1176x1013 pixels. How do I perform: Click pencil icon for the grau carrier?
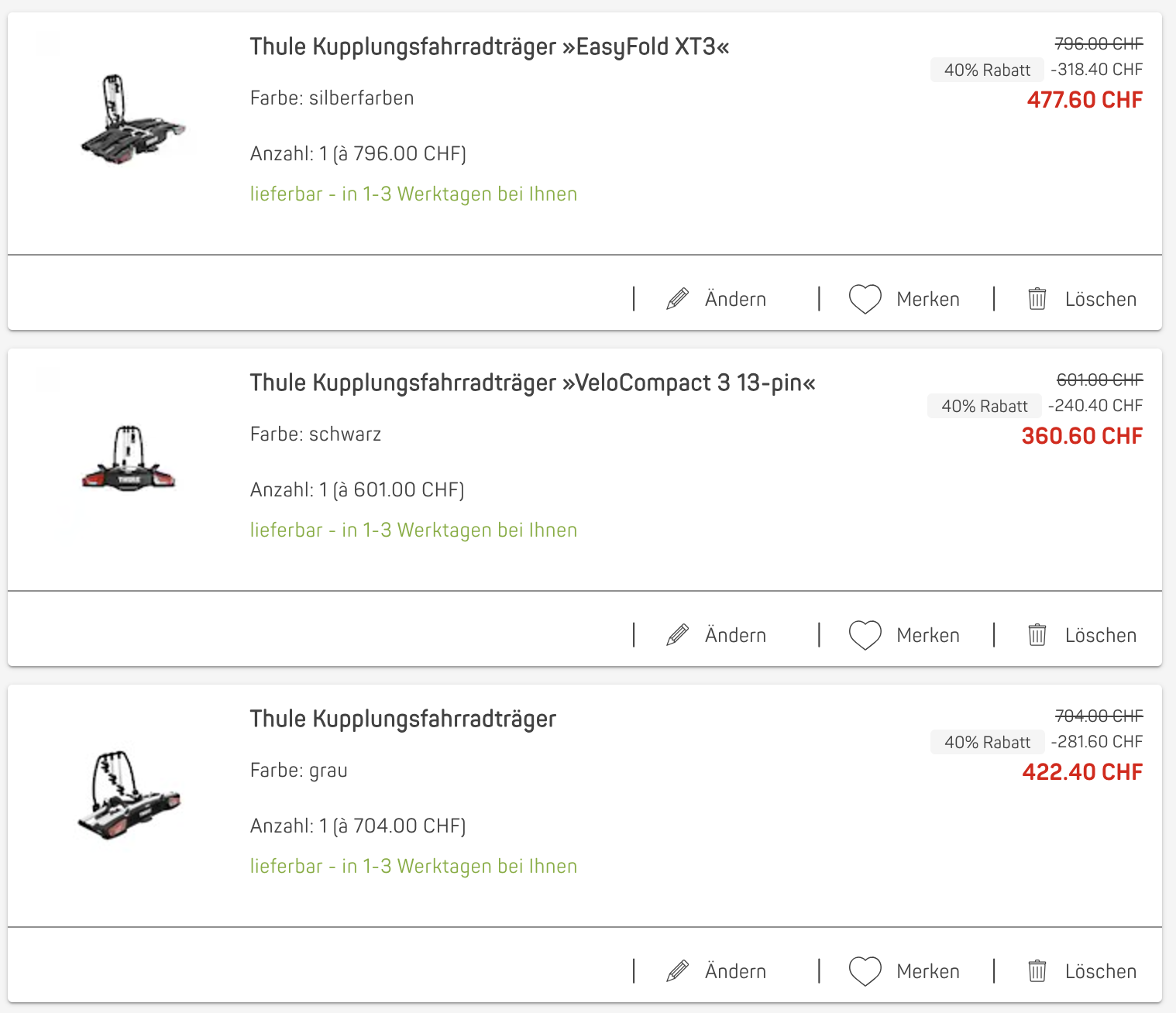(x=678, y=971)
